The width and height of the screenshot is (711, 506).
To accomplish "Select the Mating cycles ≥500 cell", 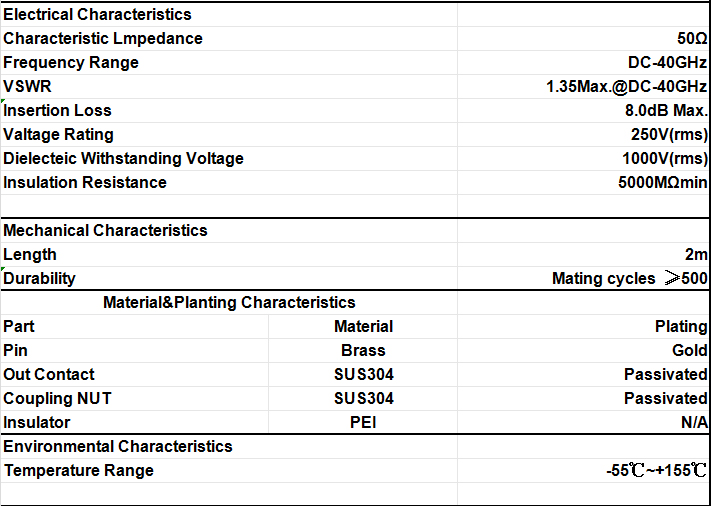I will [583, 278].
